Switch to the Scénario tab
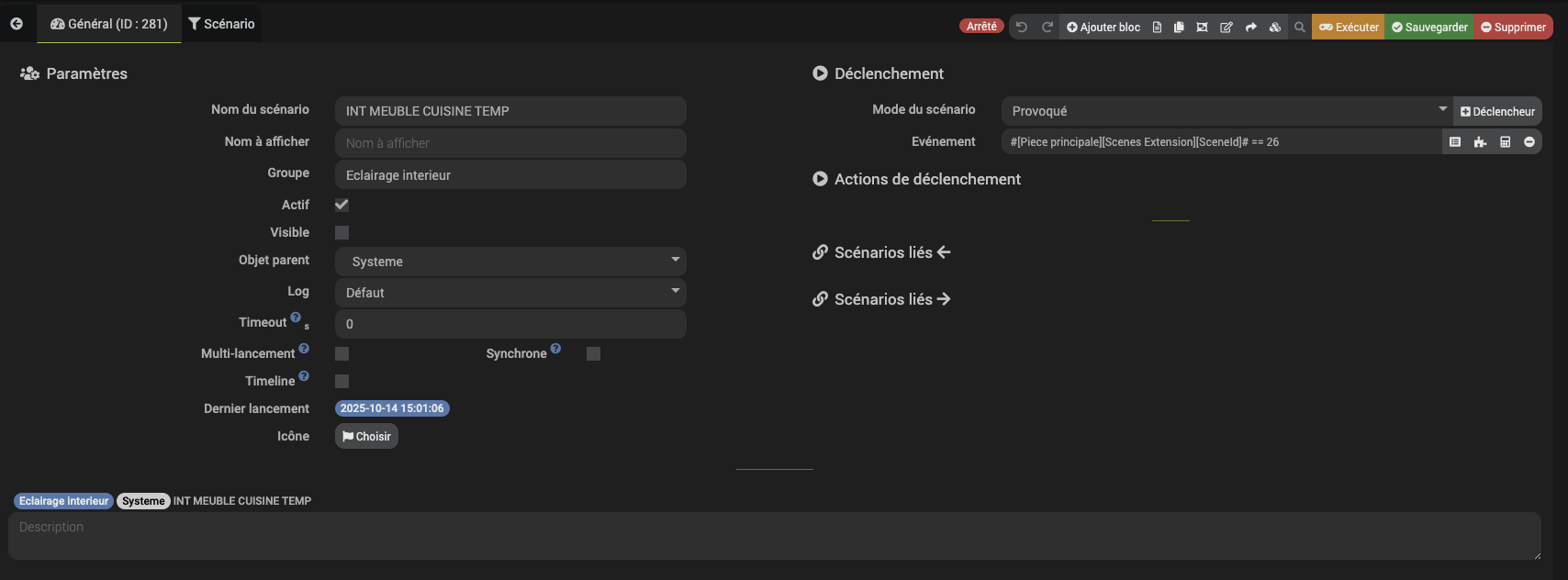Image resolution: width=1568 pixels, height=580 pixels. (221, 24)
